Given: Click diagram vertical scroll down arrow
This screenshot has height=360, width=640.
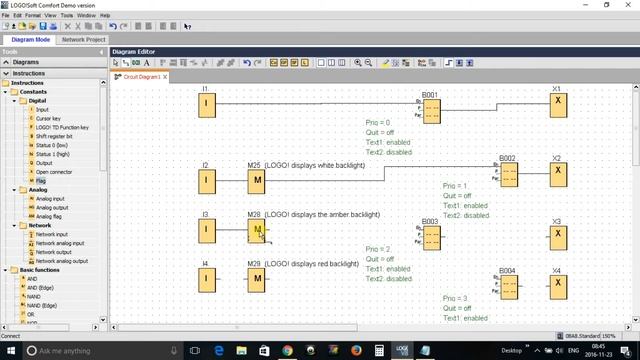Looking at the screenshot, I should (x=636, y=320).
